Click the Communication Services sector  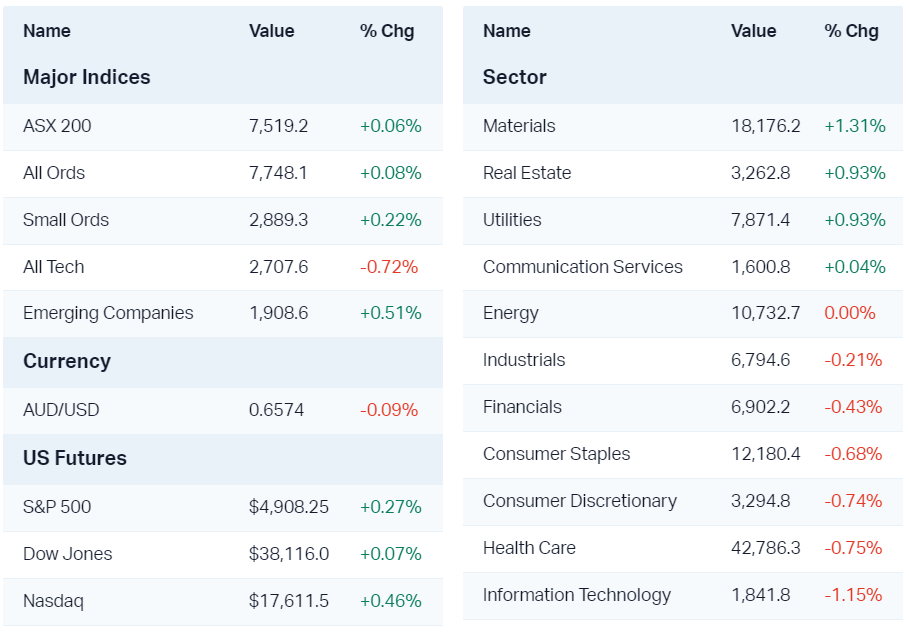point(583,267)
